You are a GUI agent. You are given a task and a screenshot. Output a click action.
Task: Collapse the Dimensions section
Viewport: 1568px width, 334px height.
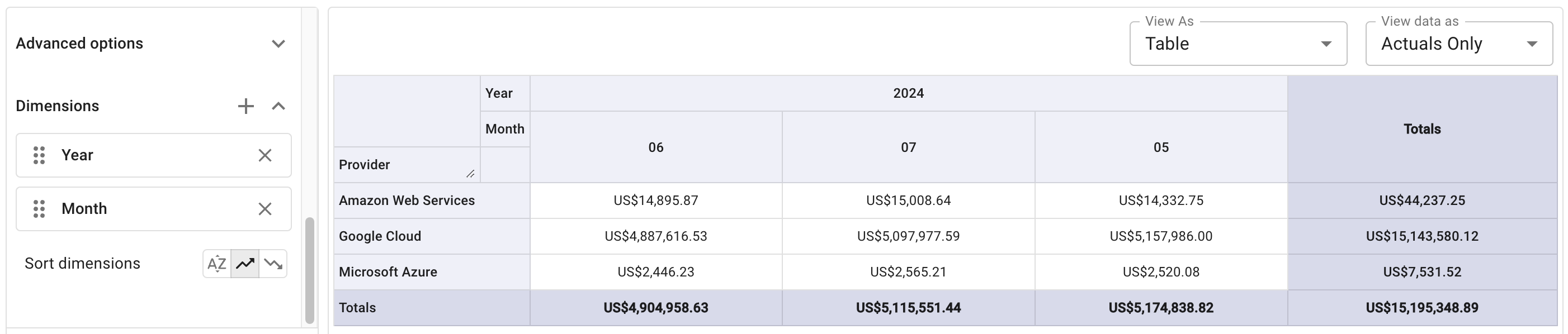(278, 107)
